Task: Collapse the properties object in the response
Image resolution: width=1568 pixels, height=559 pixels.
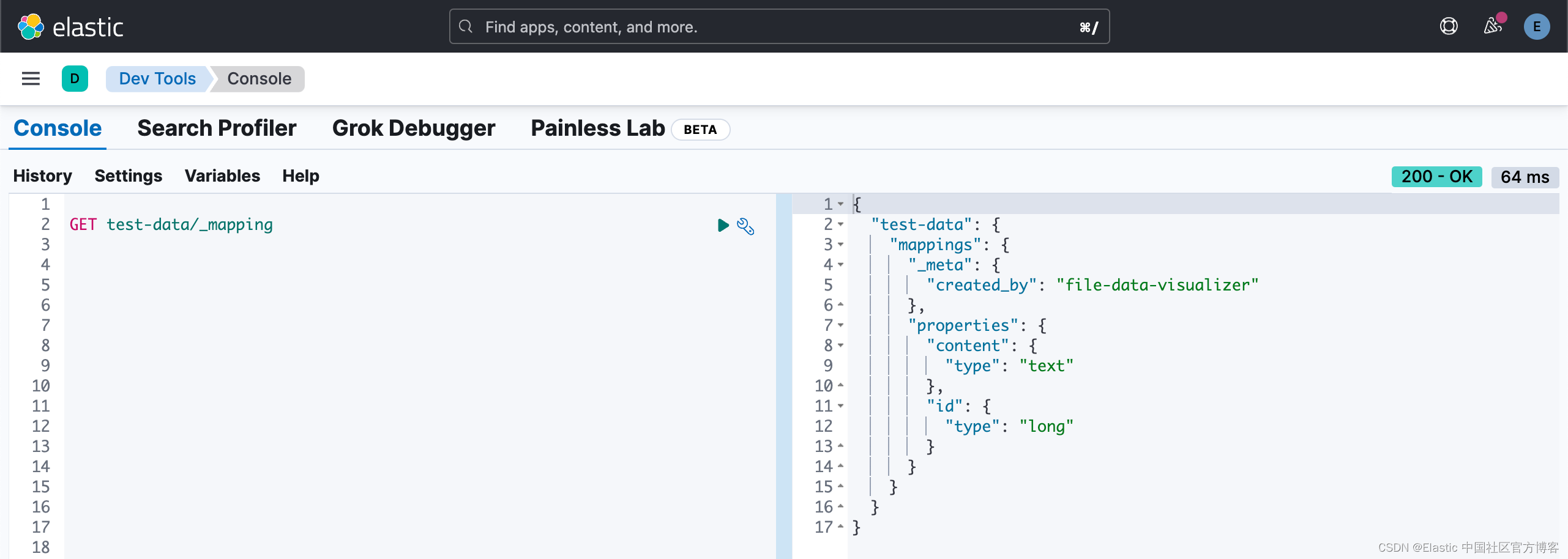Action: coord(842,325)
